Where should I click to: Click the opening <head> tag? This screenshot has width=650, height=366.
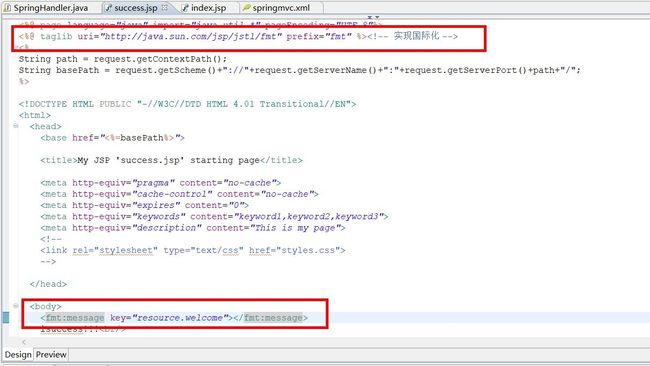(46, 126)
